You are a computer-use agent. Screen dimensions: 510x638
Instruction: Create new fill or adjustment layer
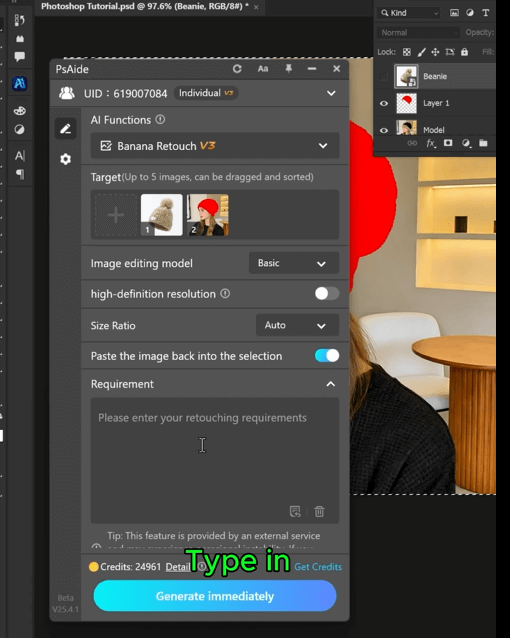pyautogui.click(x=466, y=143)
